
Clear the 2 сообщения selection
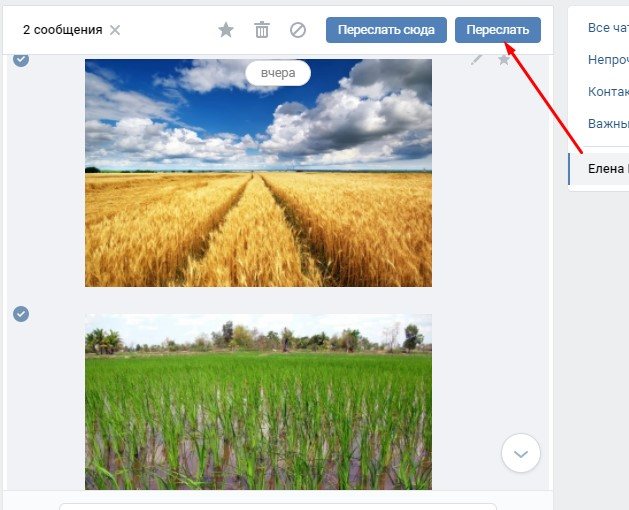[x=115, y=30]
